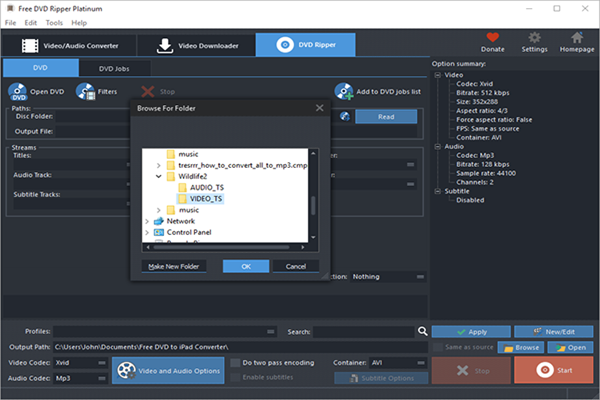
Task: Click the profile search magnifier icon
Action: pos(422,331)
